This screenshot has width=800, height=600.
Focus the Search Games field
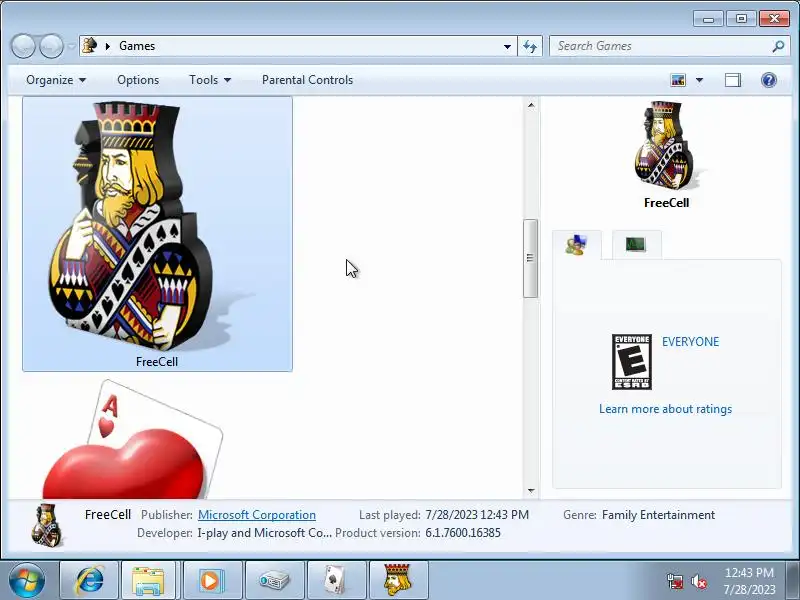click(x=662, y=46)
